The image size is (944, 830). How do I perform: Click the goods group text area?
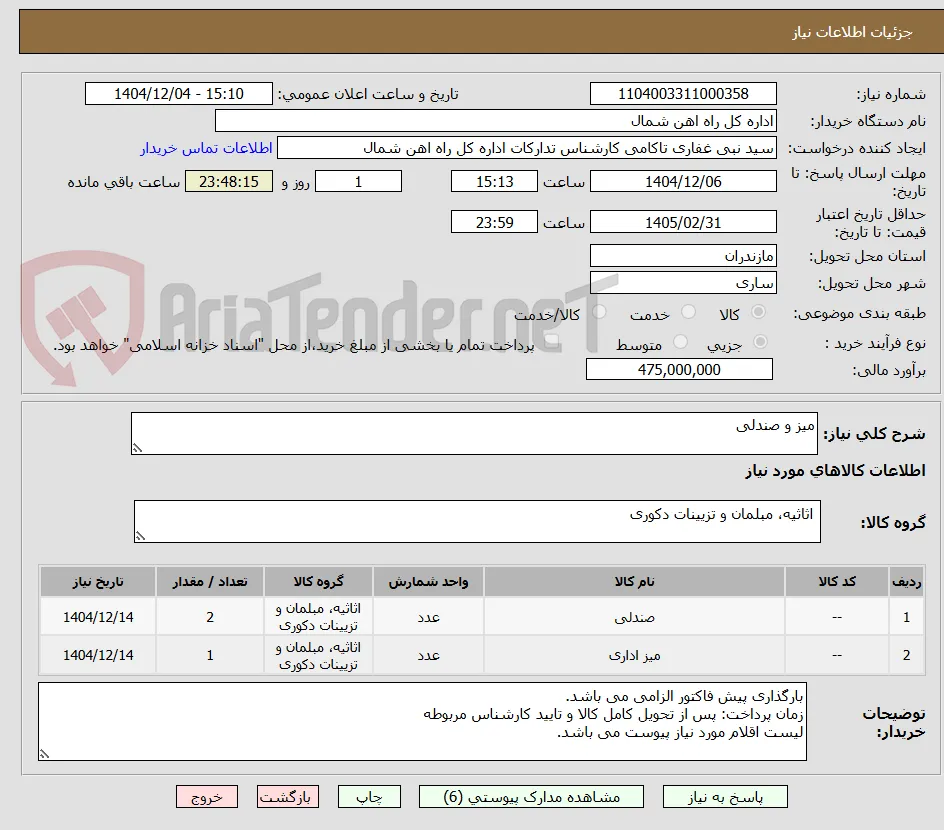coord(477,521)
